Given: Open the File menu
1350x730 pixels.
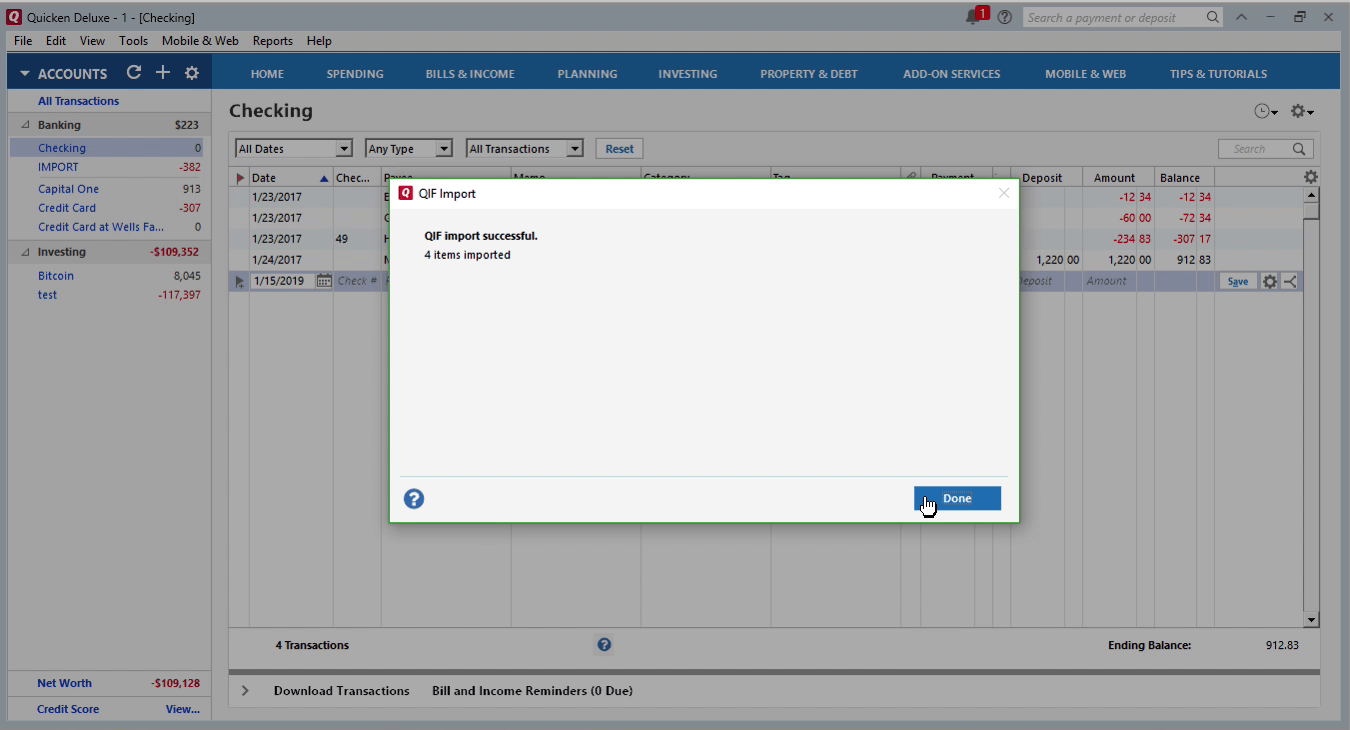Looking at the screenshot, I should click(x=23, y=41).
